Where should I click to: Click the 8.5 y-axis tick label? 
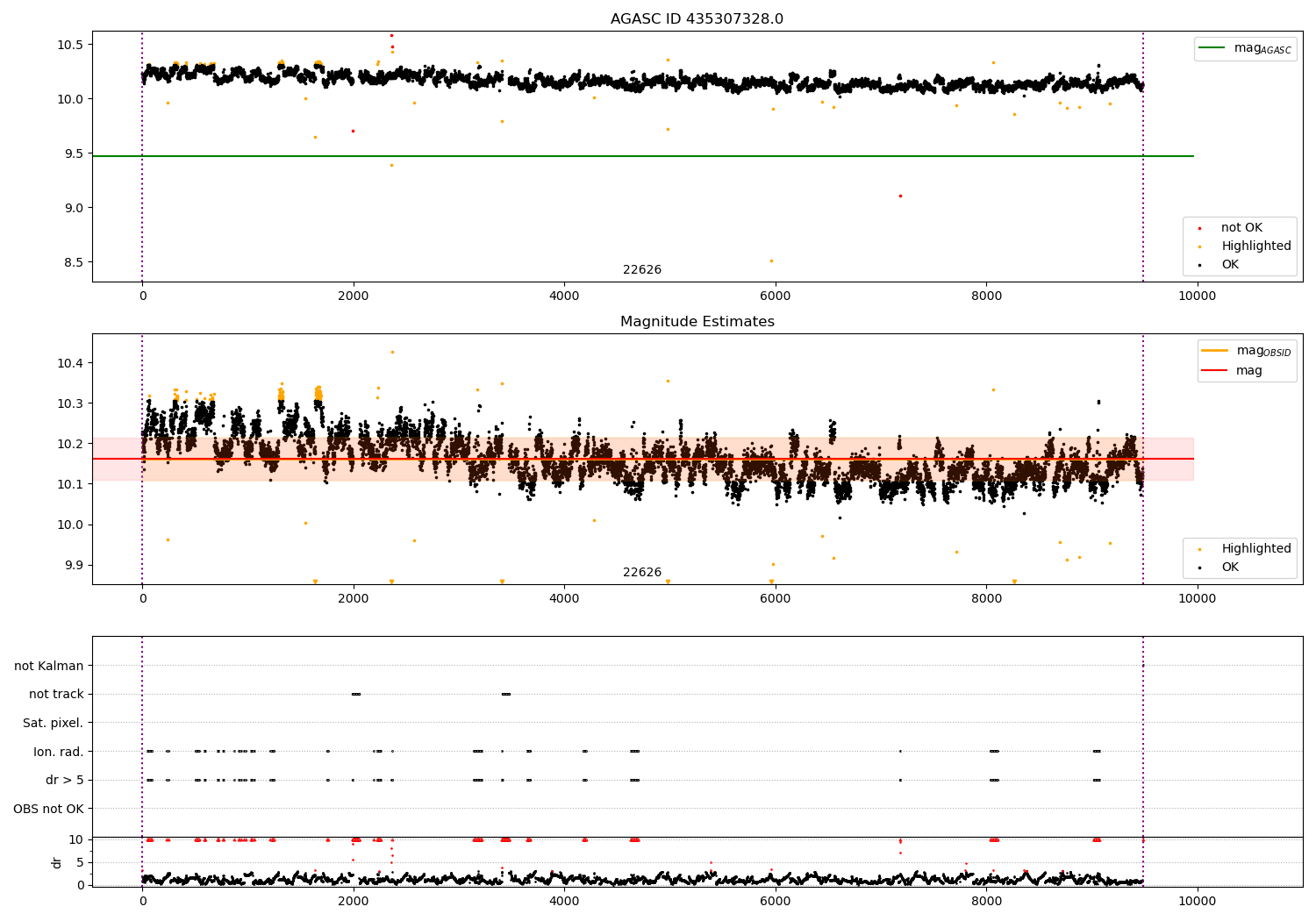point(74,262)
